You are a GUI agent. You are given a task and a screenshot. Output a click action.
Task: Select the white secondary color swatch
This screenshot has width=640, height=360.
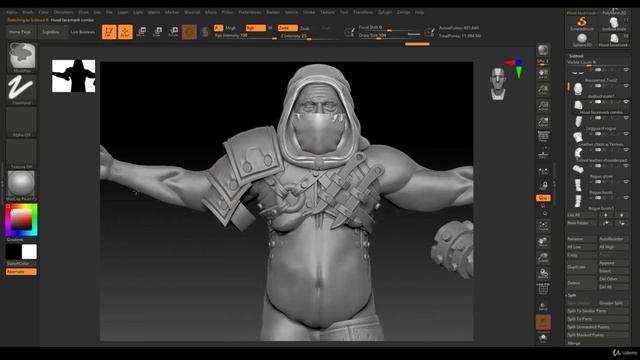pos(29,252)
